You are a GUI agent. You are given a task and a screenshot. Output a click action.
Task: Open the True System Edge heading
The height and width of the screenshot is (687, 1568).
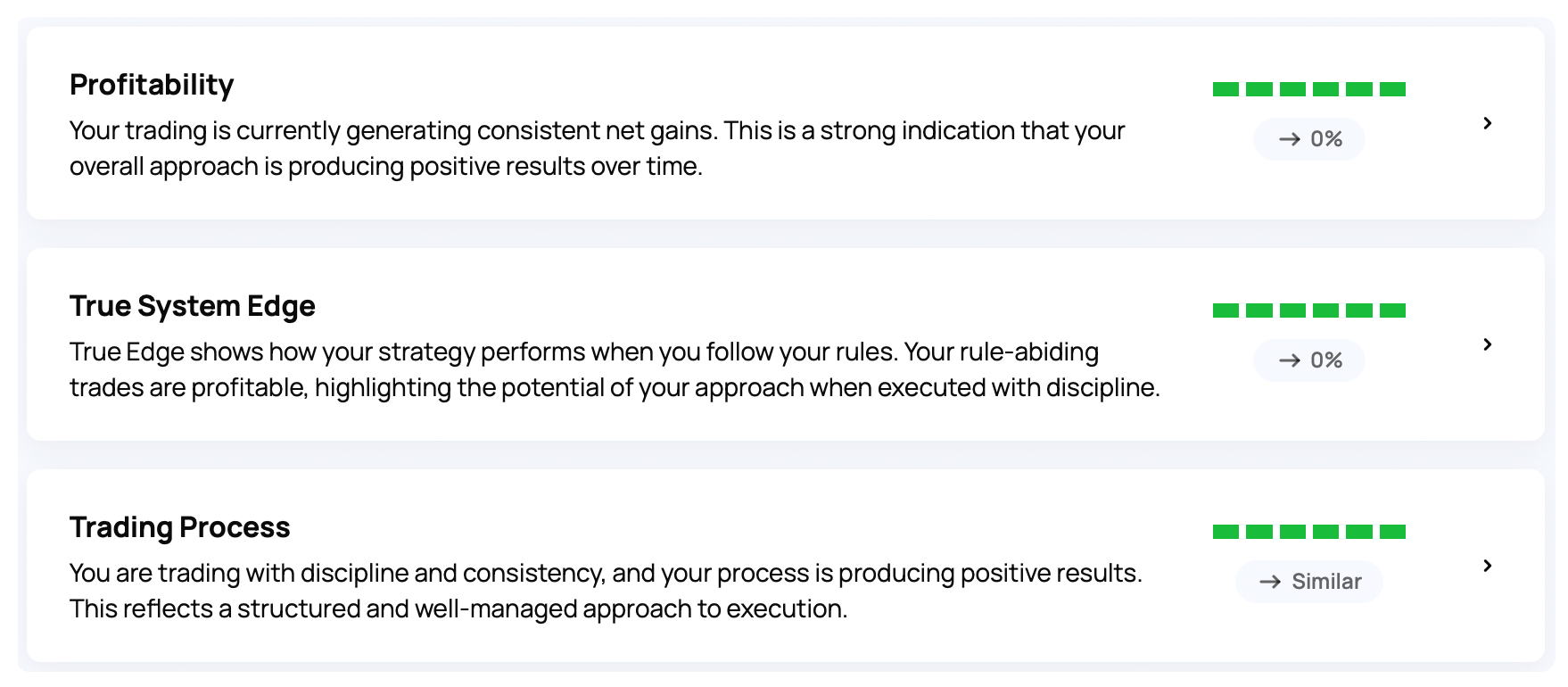point(193,306)
